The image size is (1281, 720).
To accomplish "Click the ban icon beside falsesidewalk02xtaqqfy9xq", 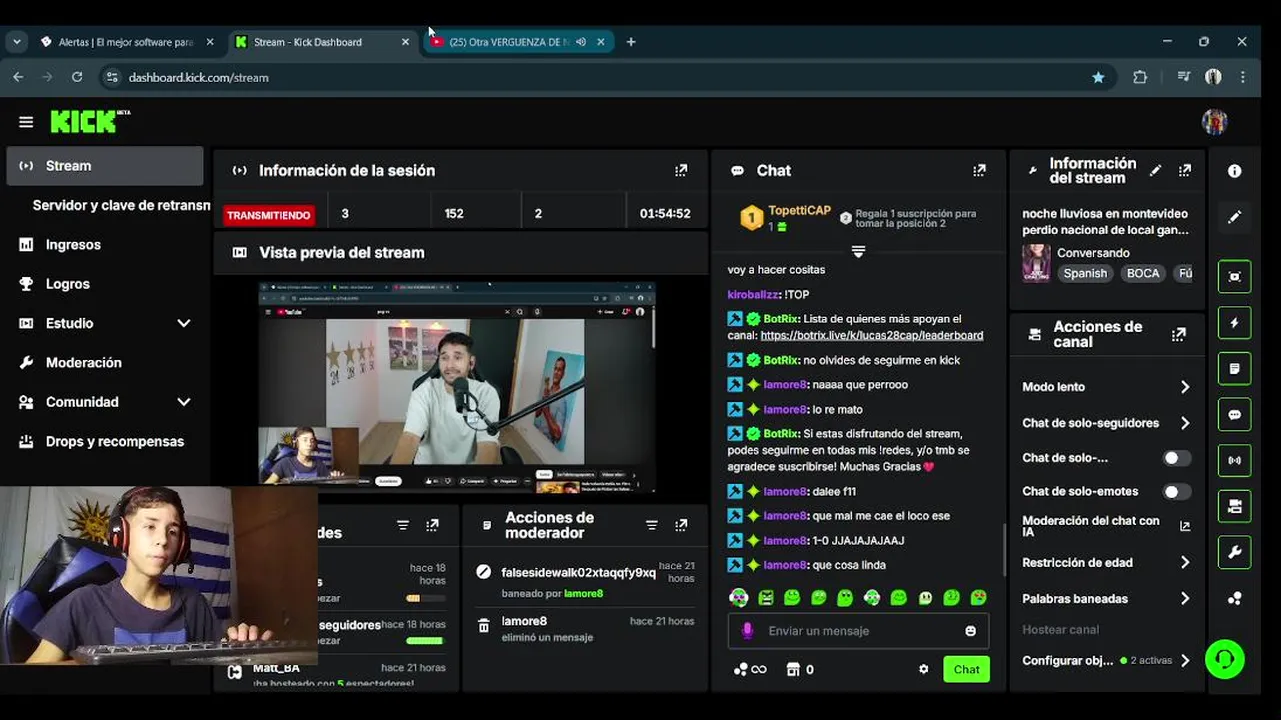I will (x=484, y=572).
